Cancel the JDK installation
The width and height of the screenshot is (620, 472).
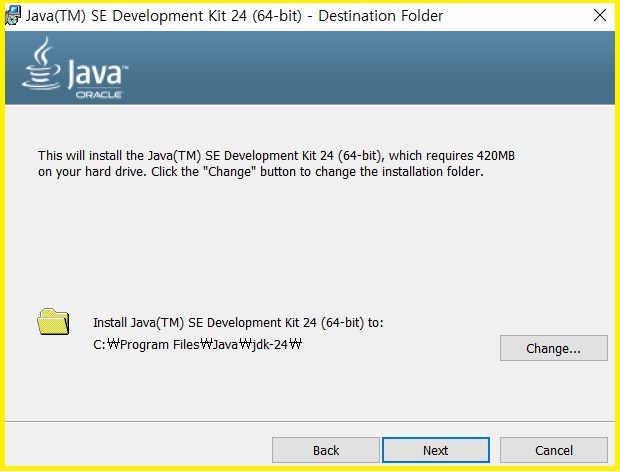tap(554, 450)
